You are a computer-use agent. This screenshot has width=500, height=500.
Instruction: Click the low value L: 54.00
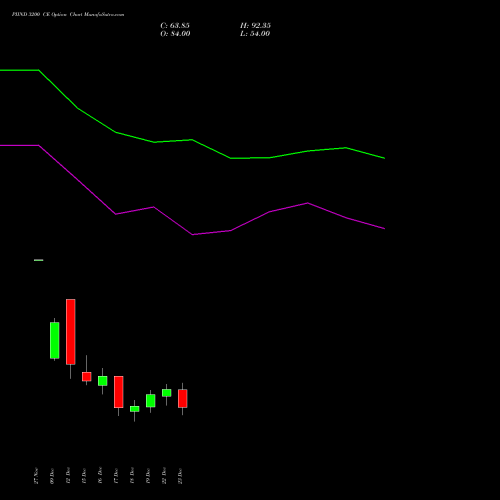pos(255,34)
